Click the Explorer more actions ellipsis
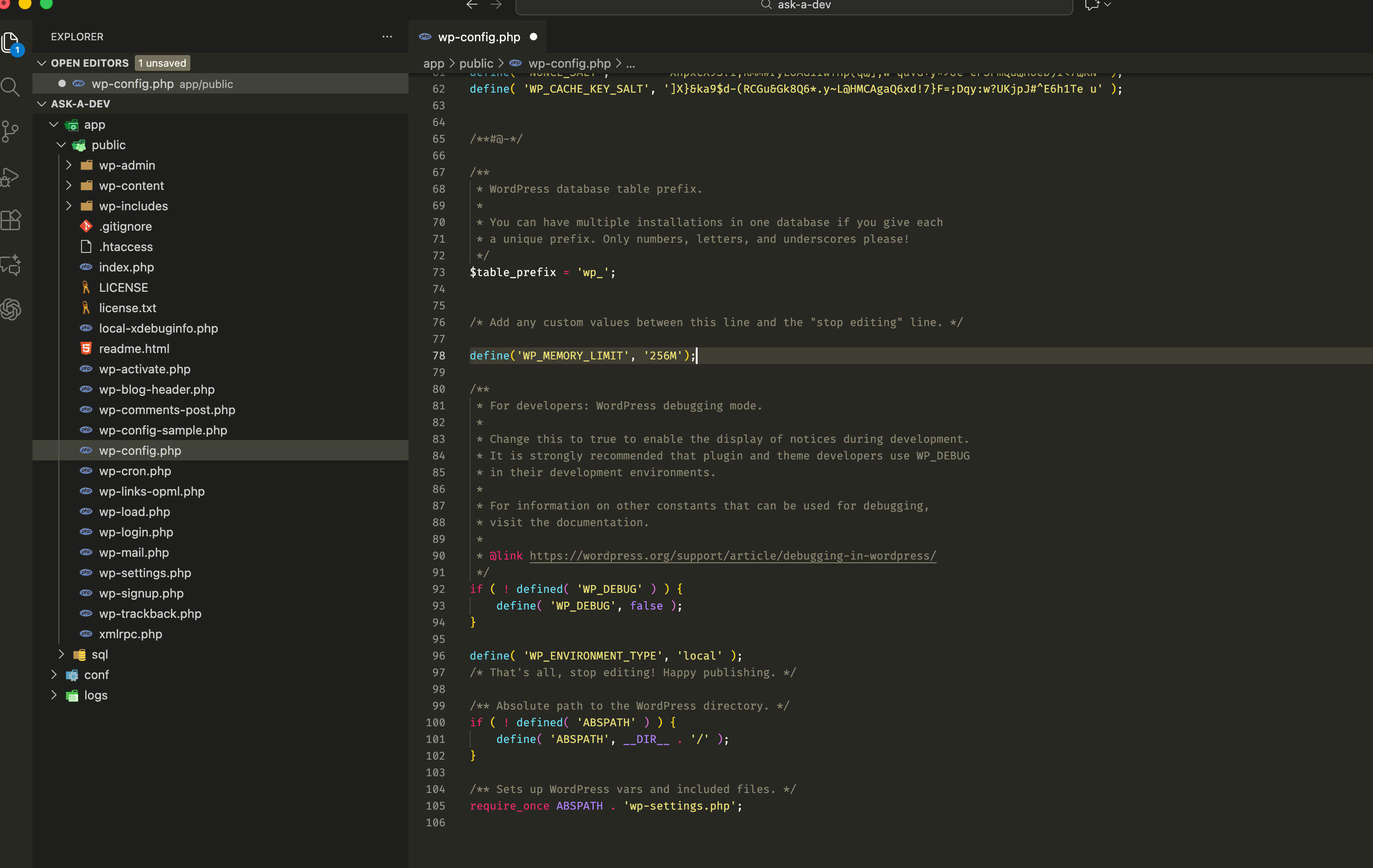1373x868 pixels. tap(387, 37)
